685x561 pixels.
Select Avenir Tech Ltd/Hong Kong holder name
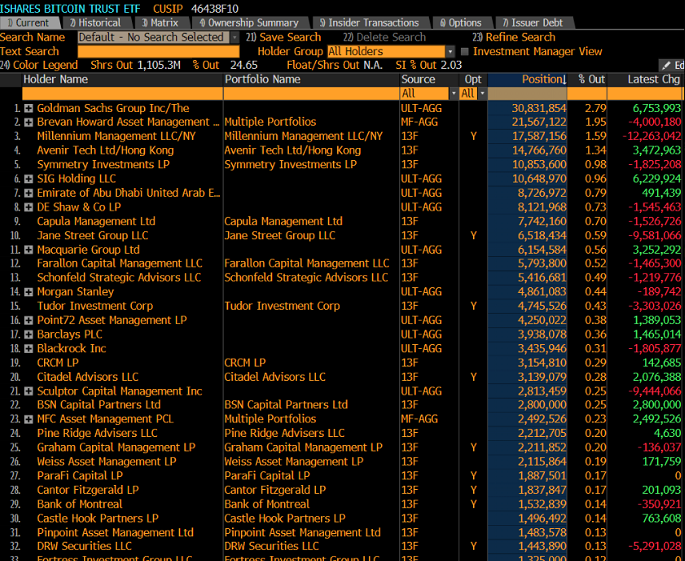click(105, 151)
